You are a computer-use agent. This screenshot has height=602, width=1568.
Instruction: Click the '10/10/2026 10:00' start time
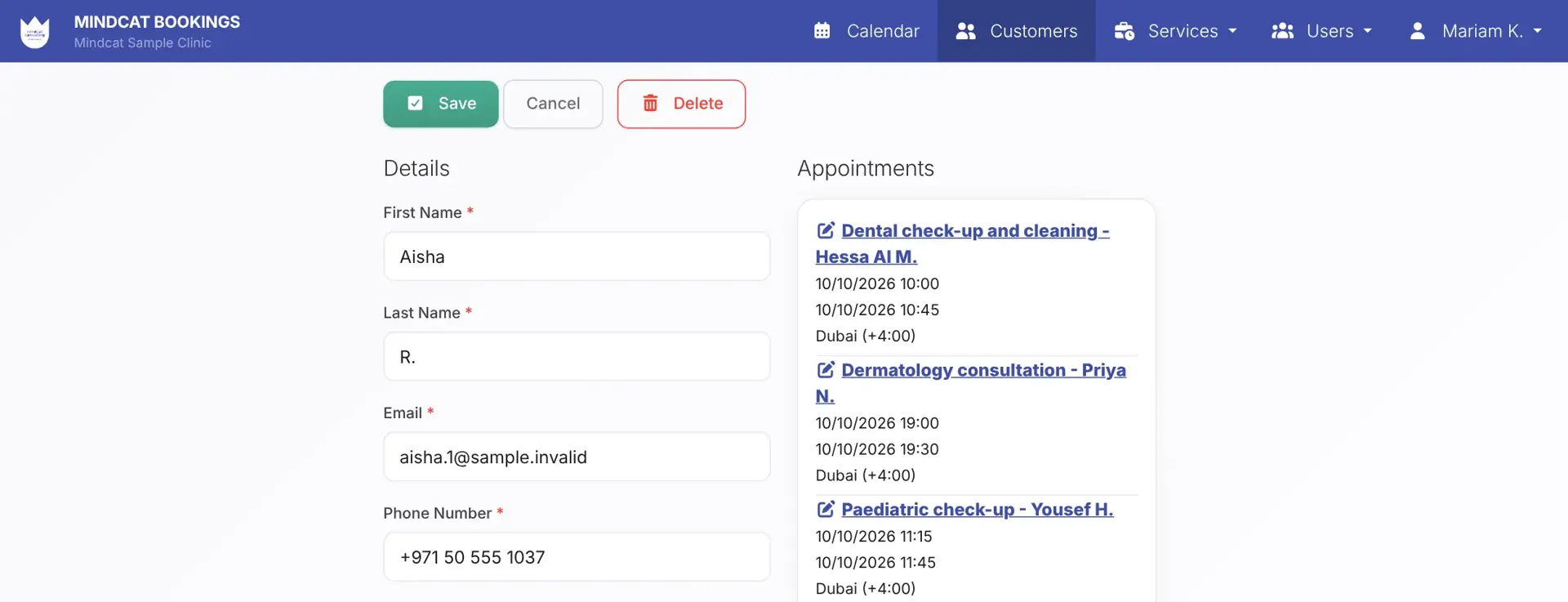click(877, 283)
